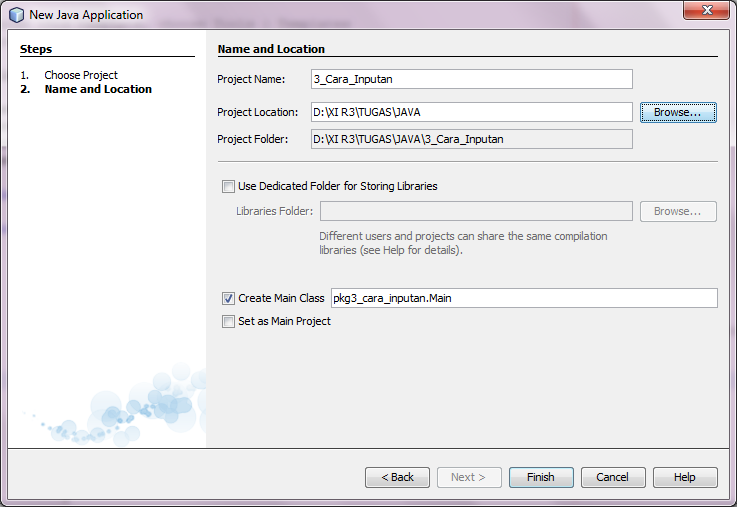Screen dimensions: 737x507
Task: Click the NetBeans cube icon in title bar
Action: pos(16,15)
